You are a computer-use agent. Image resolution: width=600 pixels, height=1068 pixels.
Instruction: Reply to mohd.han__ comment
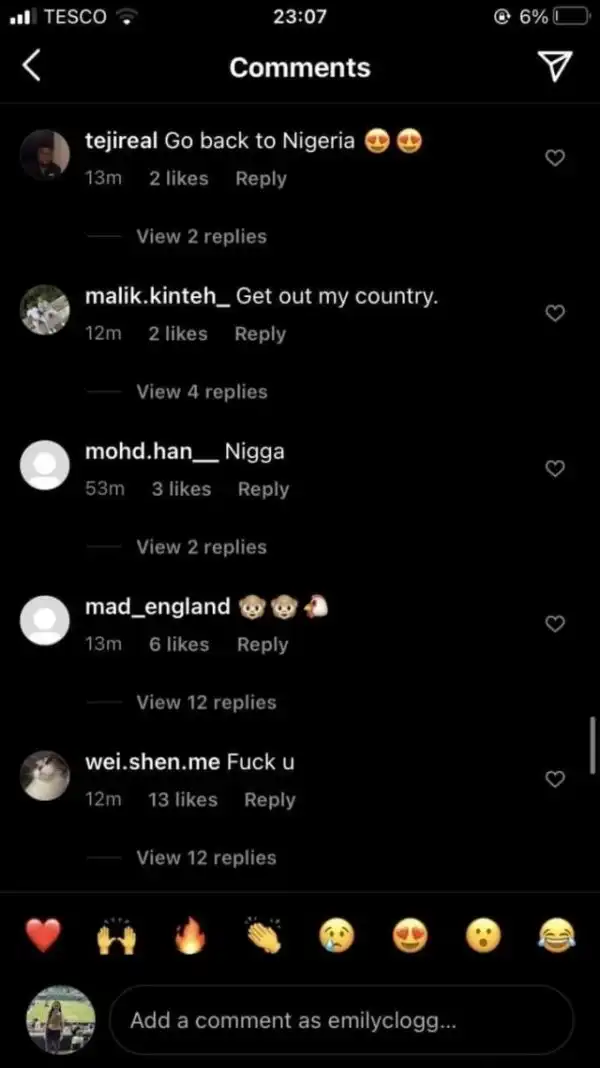[x=264, y=489]
